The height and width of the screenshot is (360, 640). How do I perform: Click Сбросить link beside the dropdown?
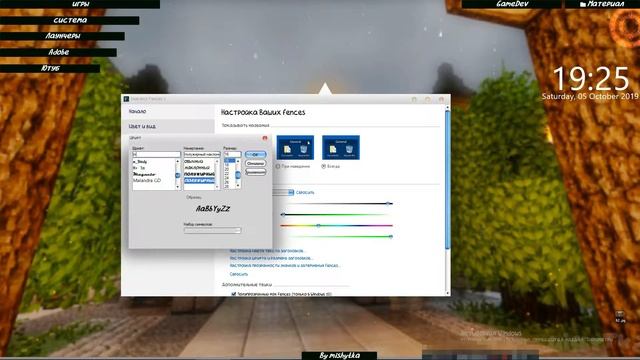[305, 193]
